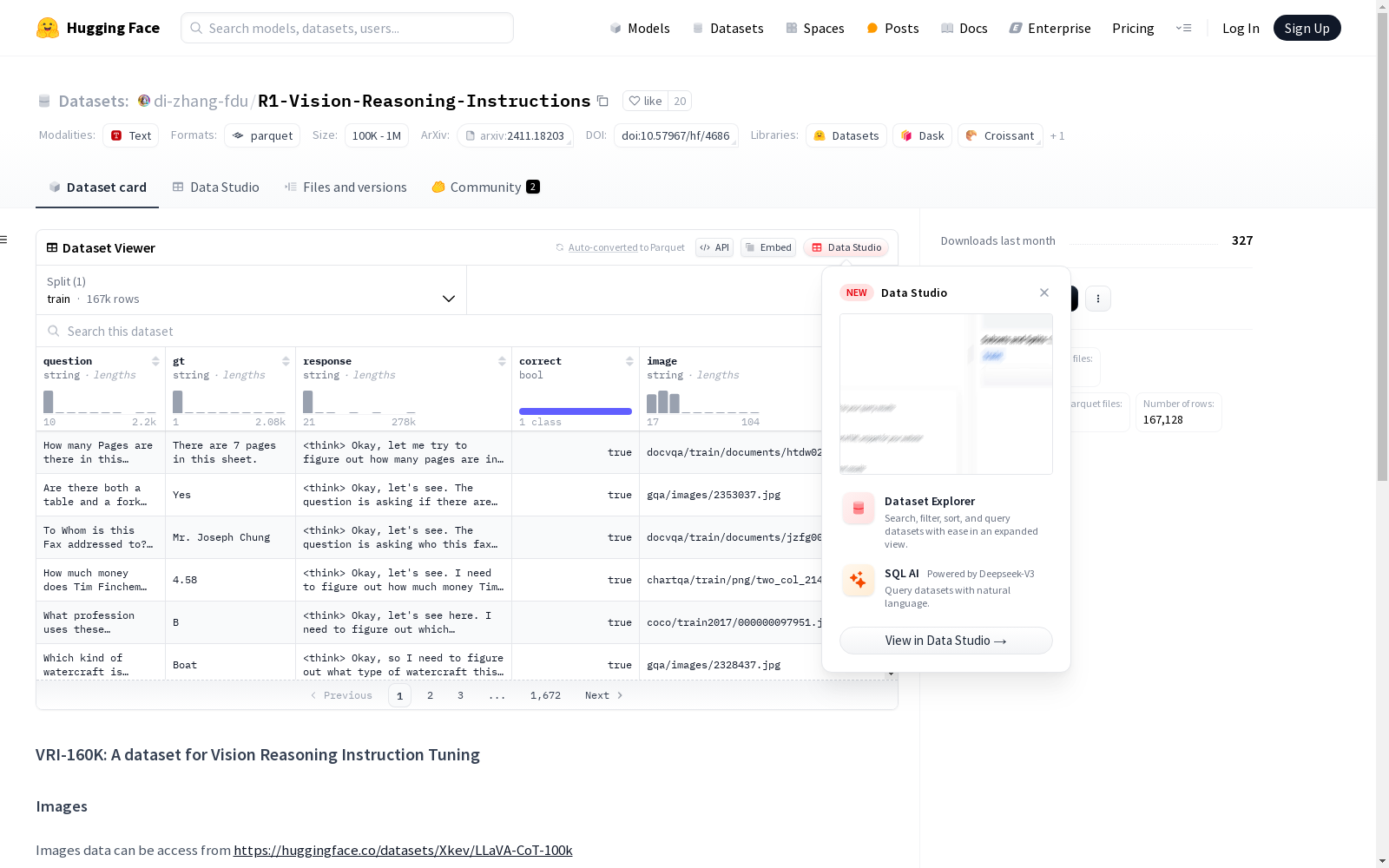Click the main search models input

347,28
